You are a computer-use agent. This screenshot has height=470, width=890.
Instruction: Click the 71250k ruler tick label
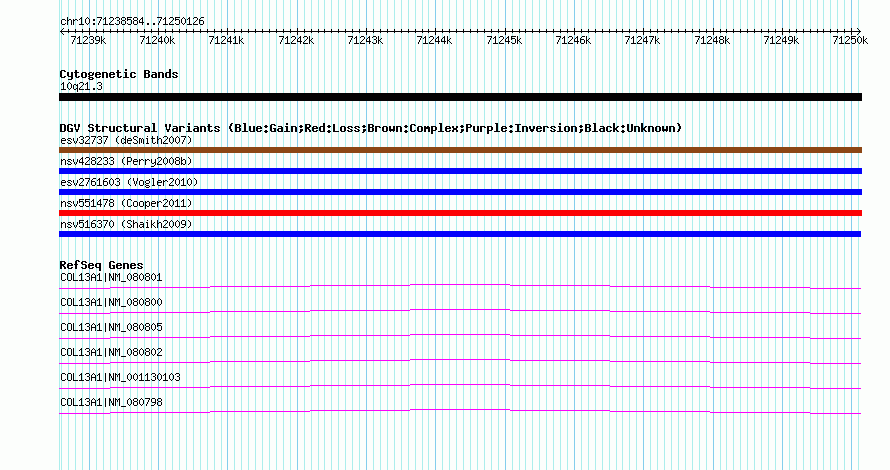pos(850,40)
